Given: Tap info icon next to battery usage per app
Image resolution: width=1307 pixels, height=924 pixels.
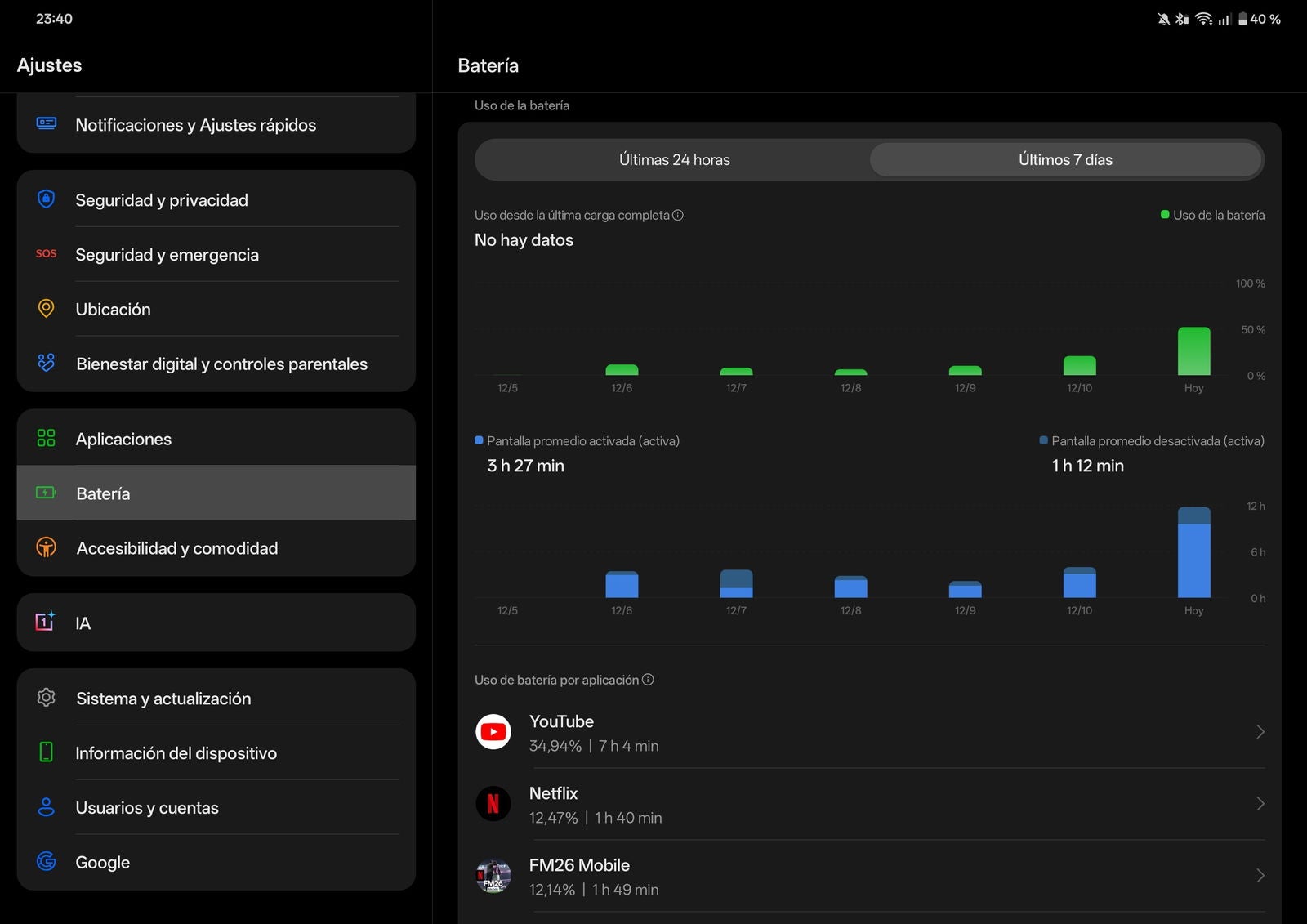Looking at the screenshot, I should [648, 680].
